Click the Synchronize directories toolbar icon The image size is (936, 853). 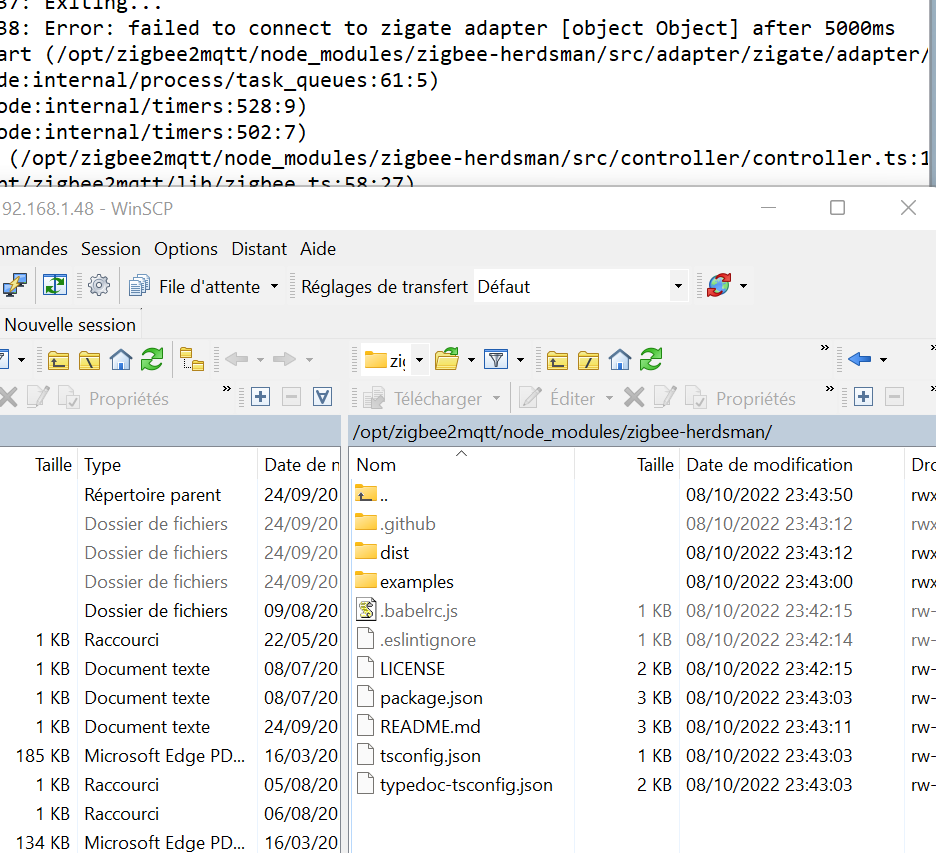[x=55, y=285]
